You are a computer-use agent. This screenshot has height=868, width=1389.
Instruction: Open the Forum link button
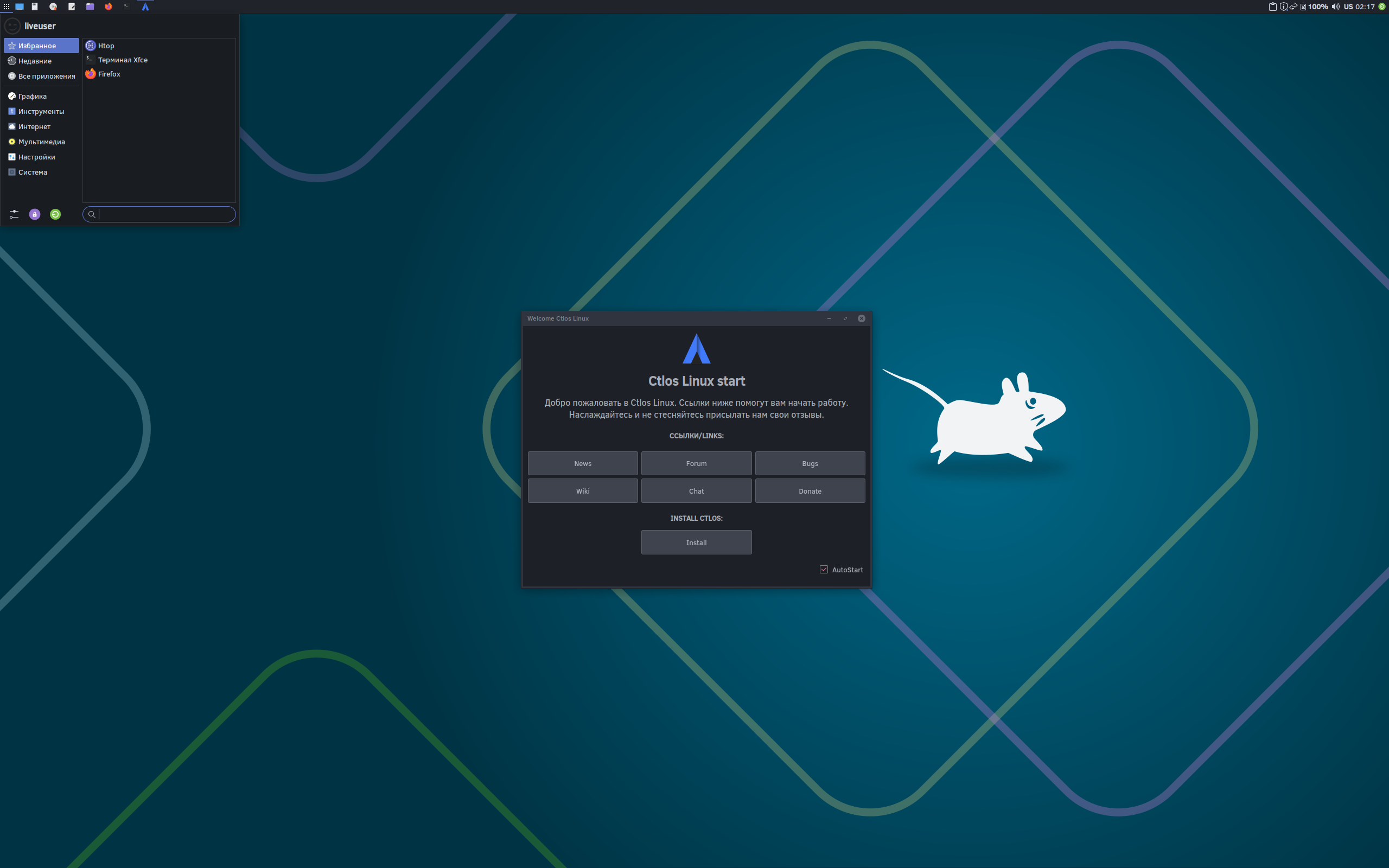pyautogui.click(x=696, y=463)
